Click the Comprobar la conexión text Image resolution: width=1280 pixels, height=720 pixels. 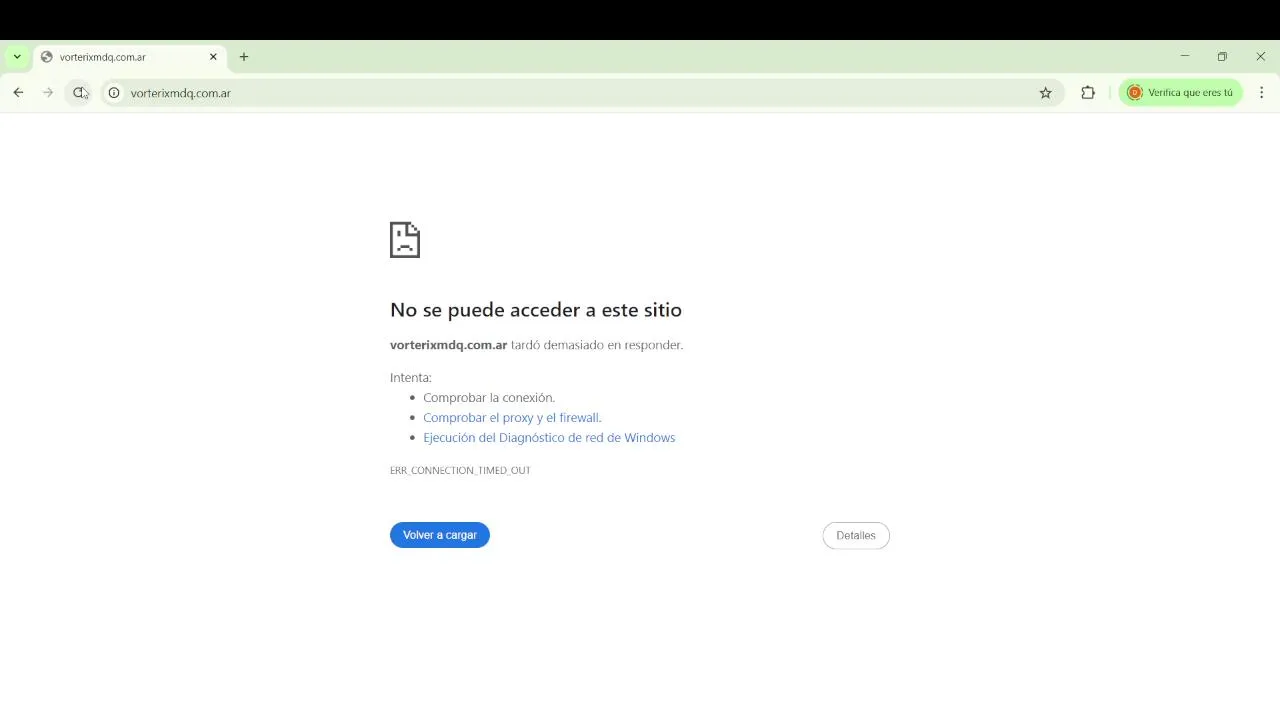pyautogui.click(x=489, y=398)
